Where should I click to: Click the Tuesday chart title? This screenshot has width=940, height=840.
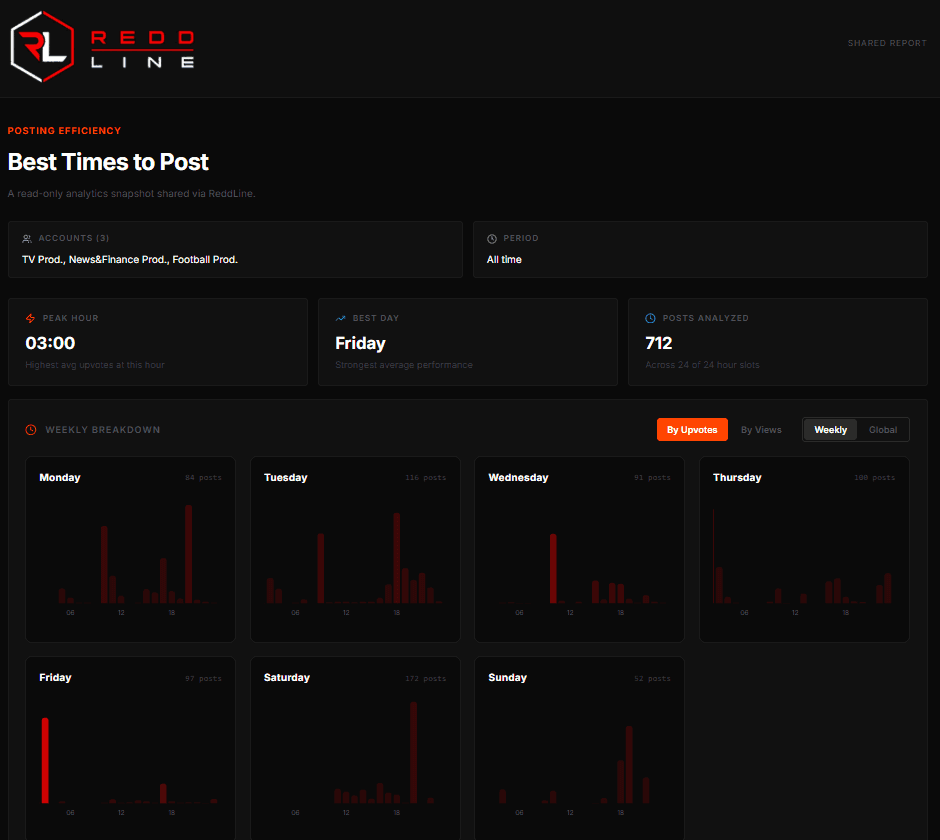coord(286,478)
